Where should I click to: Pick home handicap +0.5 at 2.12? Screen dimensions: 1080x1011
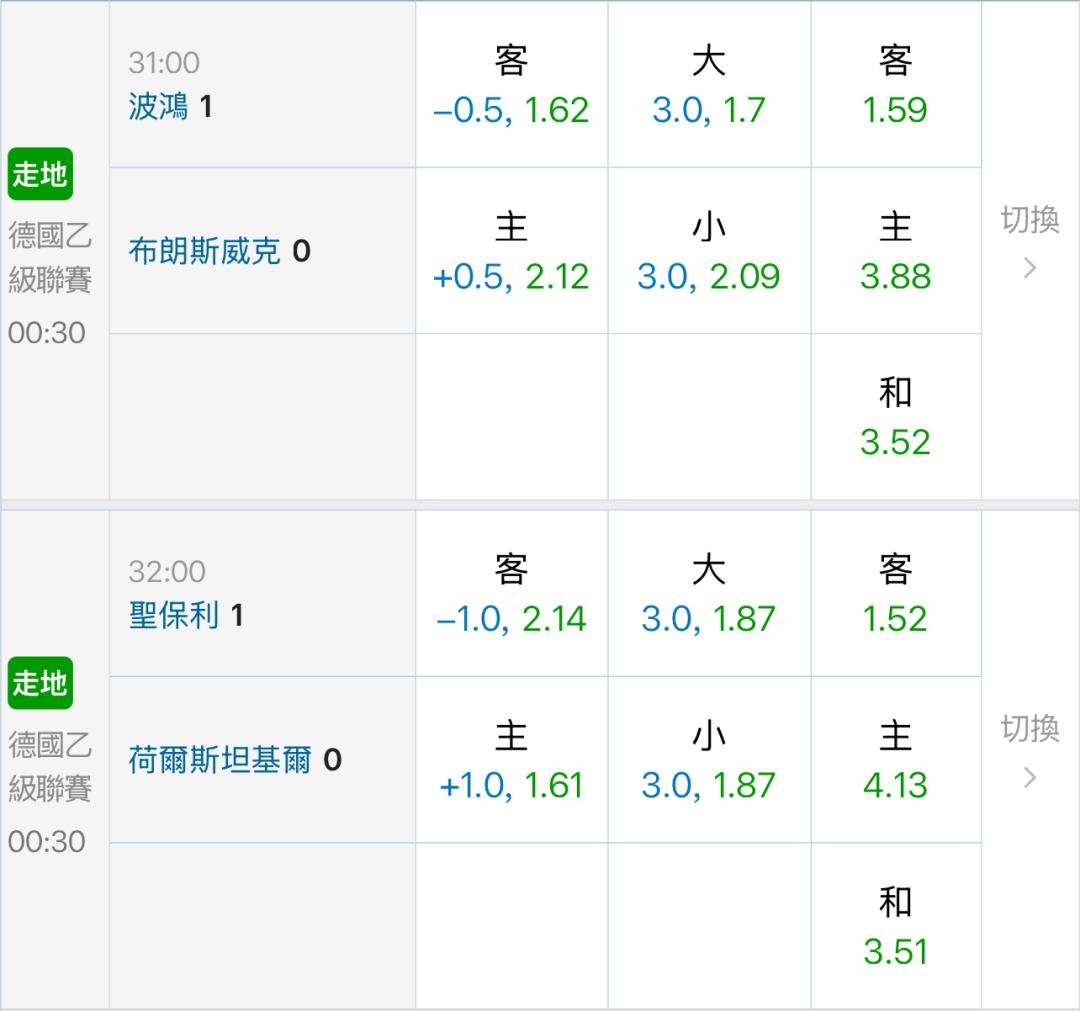511,251
